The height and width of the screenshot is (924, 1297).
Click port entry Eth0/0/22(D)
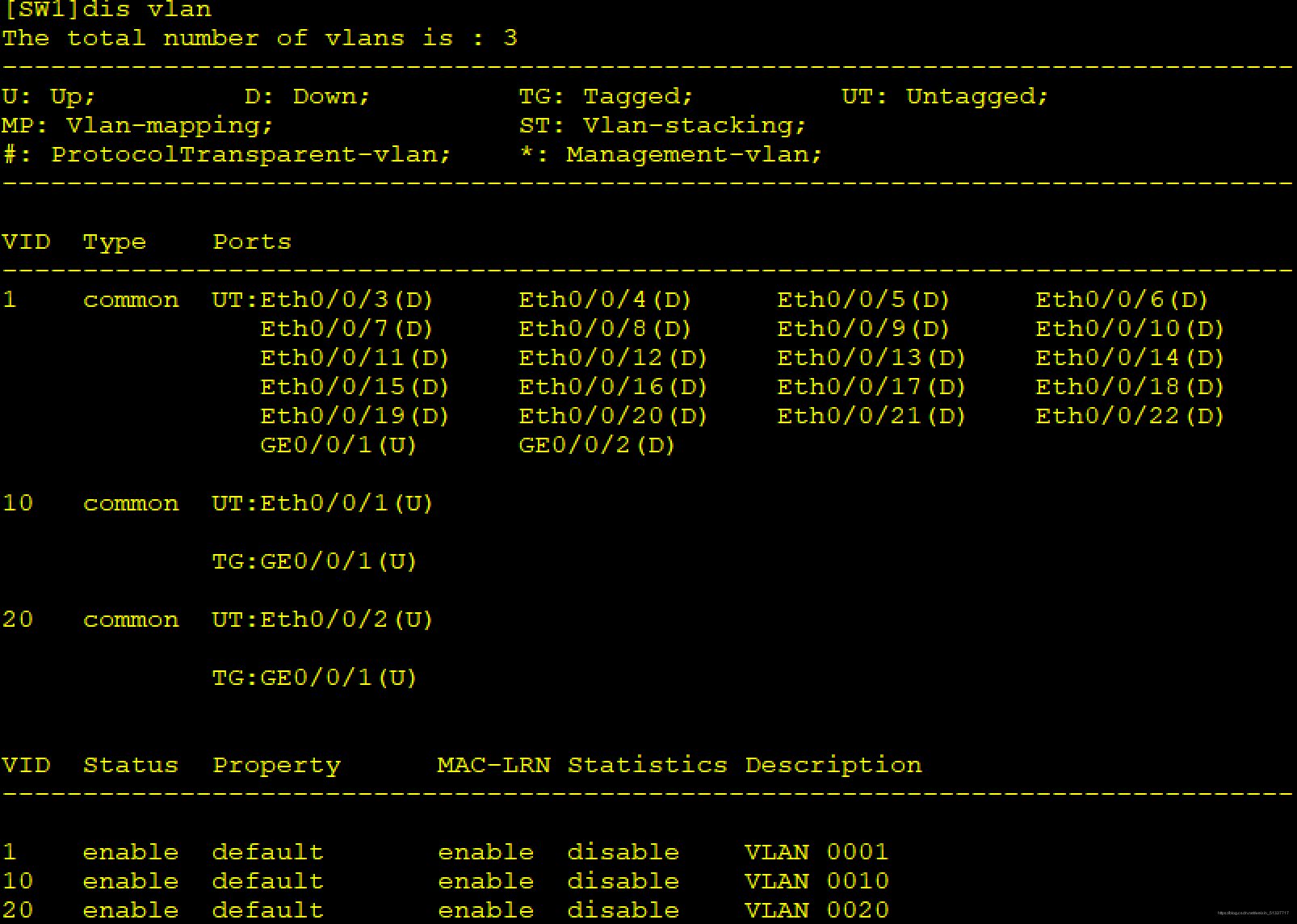pos(1130,416)
